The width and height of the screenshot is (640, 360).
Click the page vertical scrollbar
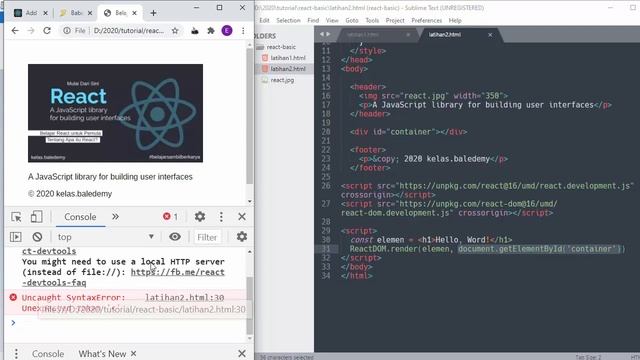click(249, 116)
